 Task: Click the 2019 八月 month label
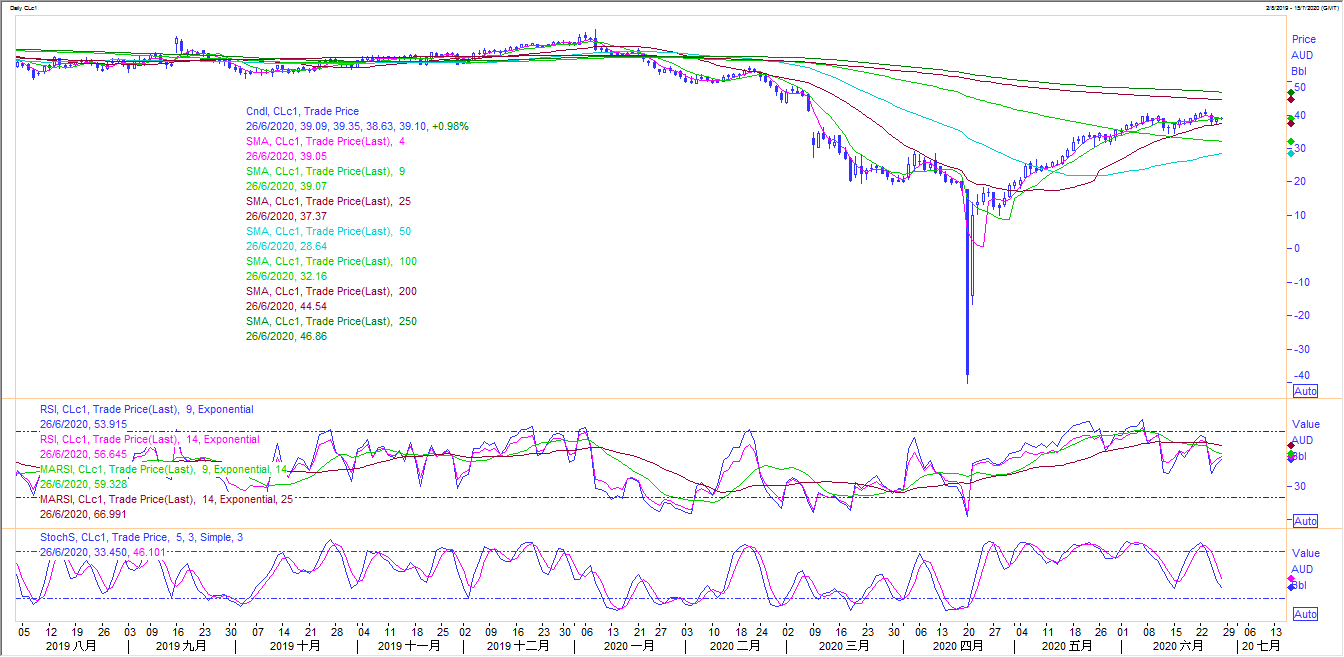point(73,647)
